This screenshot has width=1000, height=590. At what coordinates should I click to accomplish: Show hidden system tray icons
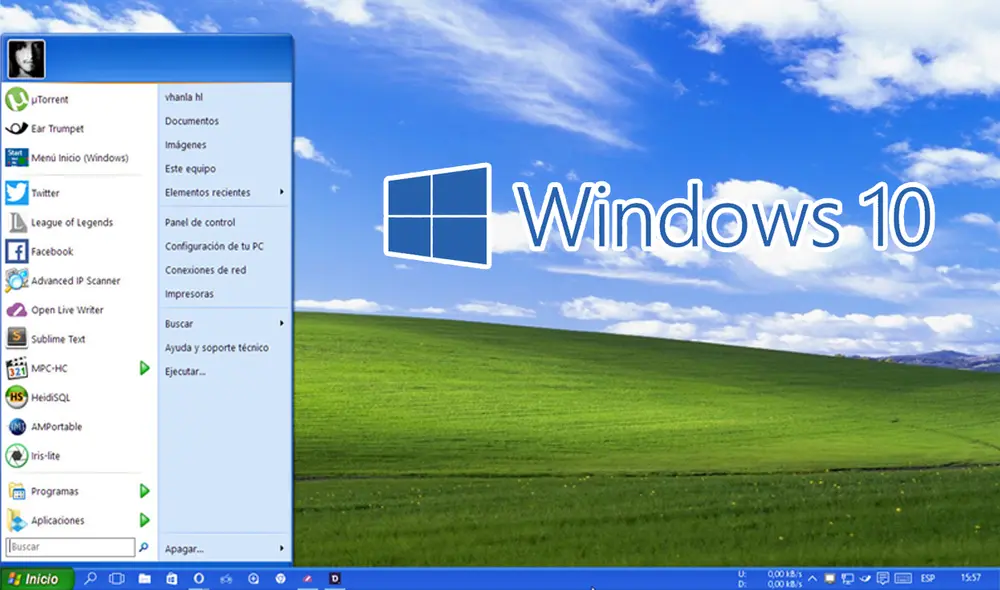811,578
